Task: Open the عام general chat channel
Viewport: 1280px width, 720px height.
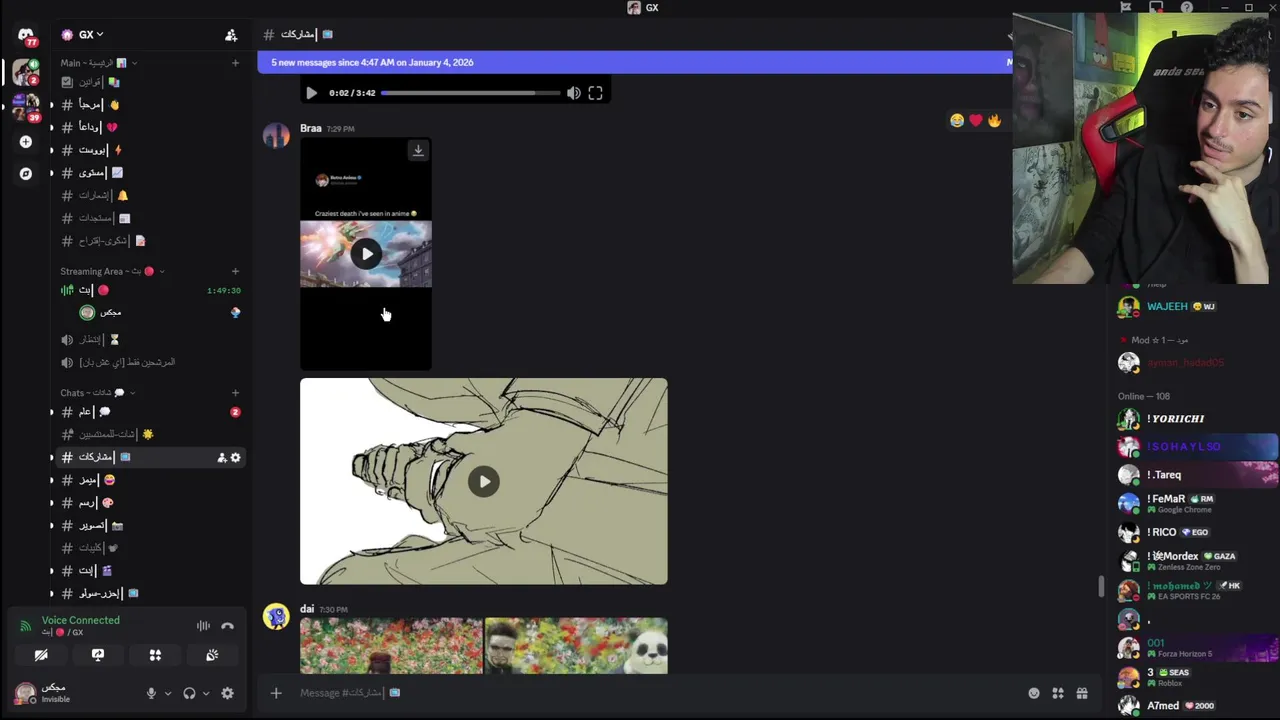Action: tap(150, 412)
